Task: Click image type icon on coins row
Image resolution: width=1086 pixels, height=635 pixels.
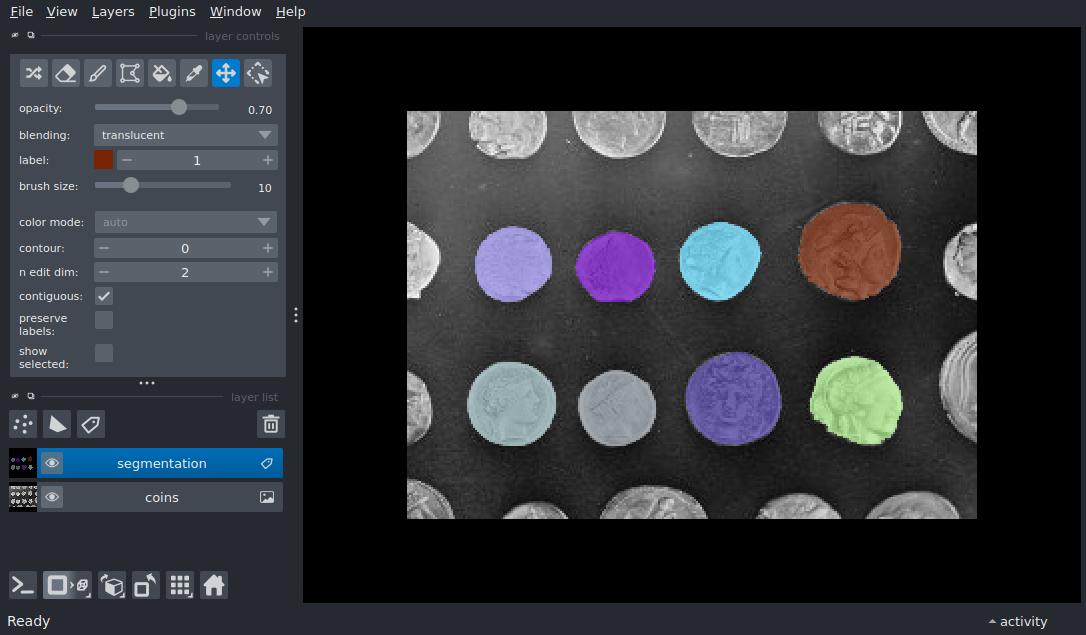Action: pos(267,497)
